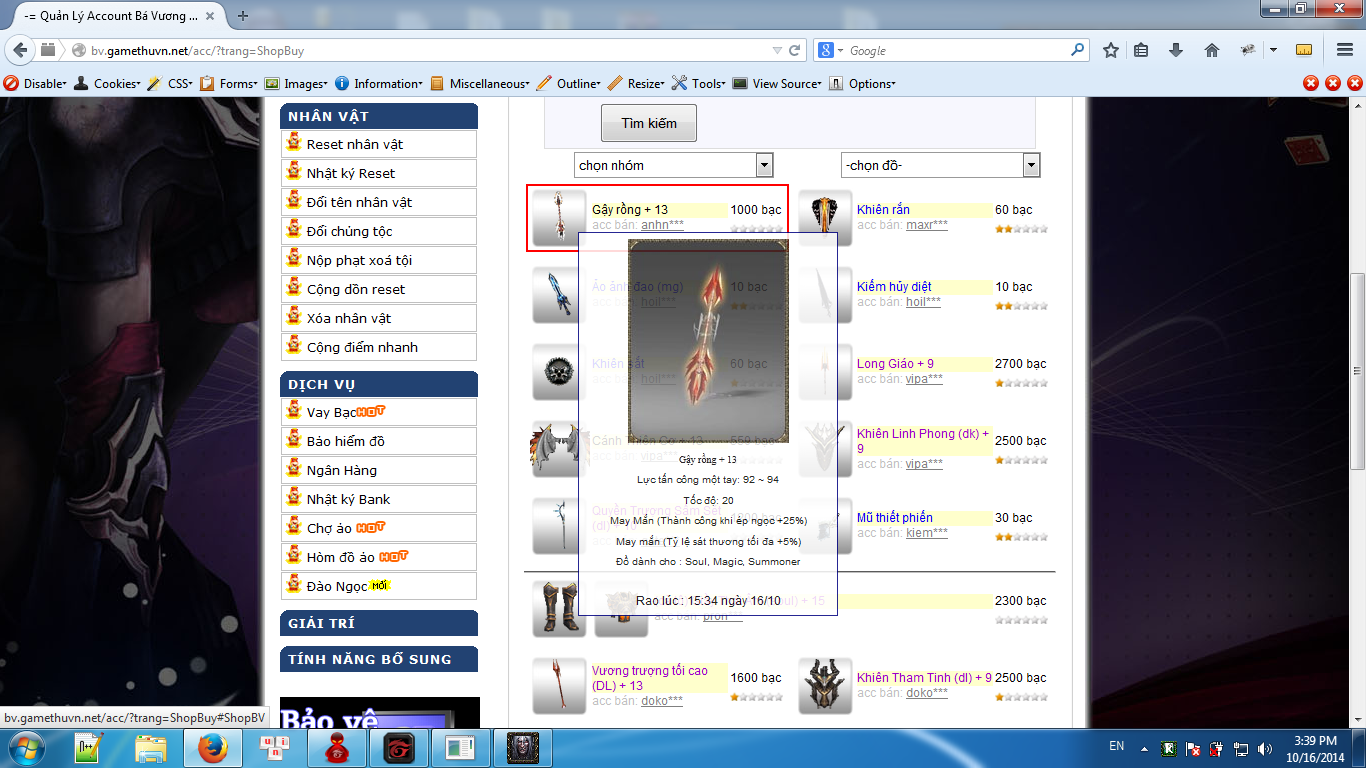Click seller link maxr*** under Khiên rắn

927,225
